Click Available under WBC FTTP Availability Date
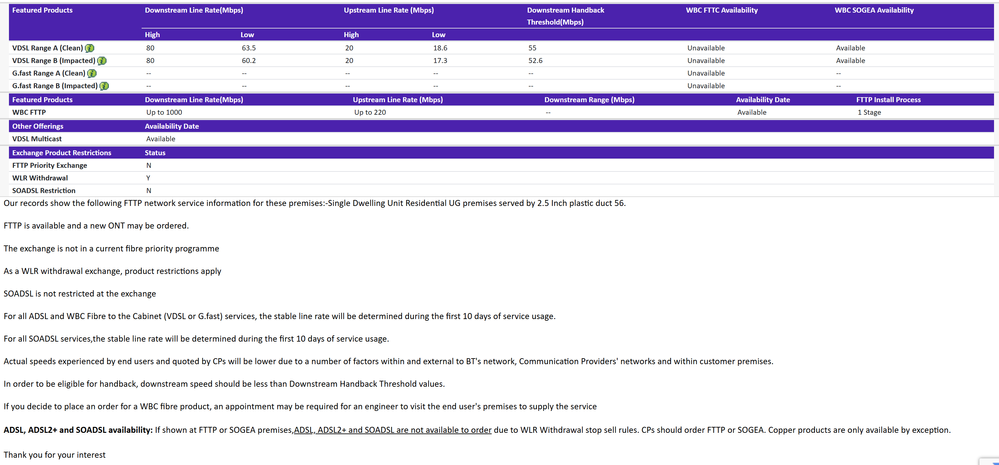Screen dimensions: 999x465 pos(752,113)
